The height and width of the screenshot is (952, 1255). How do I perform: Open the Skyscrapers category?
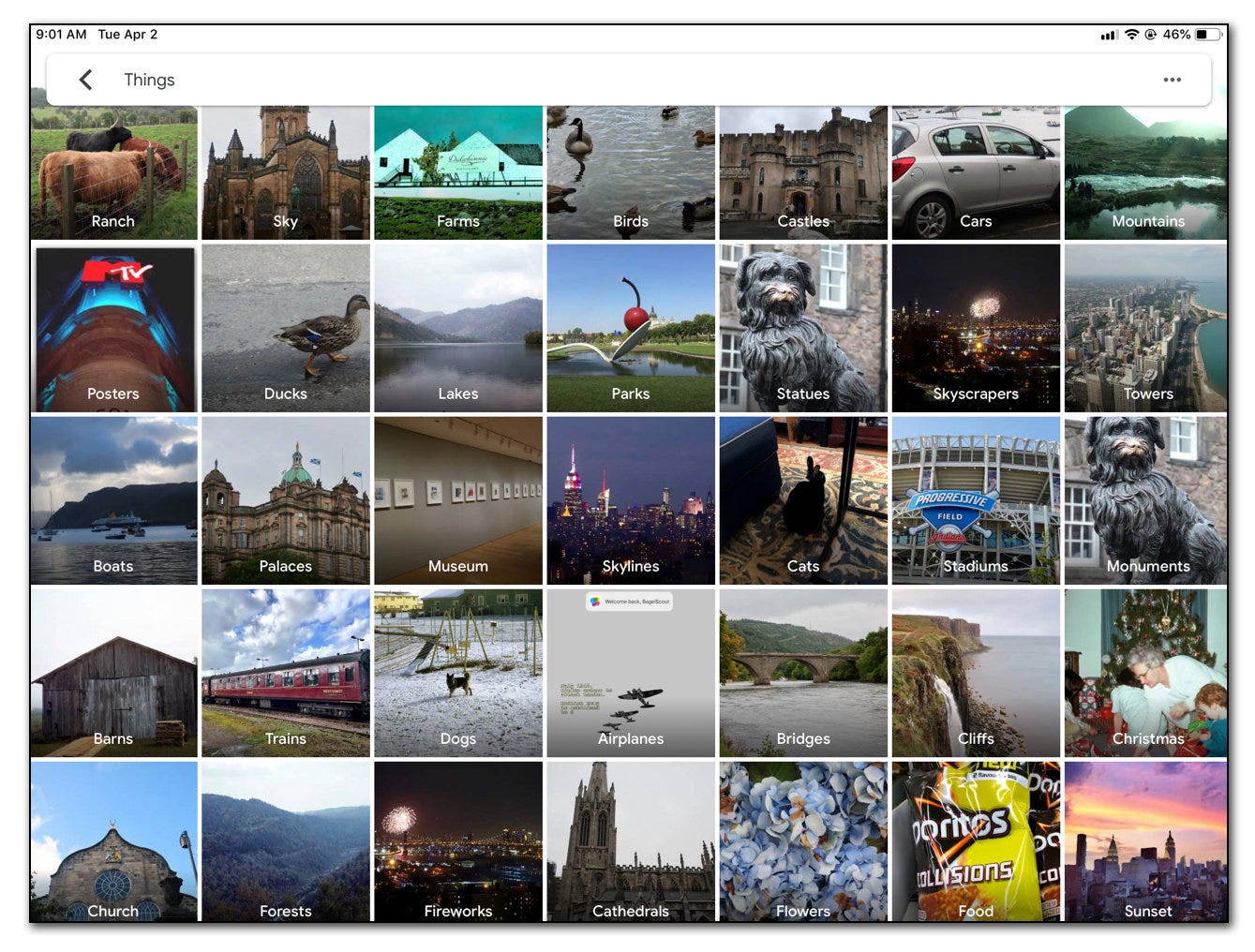tap(976, 328)
